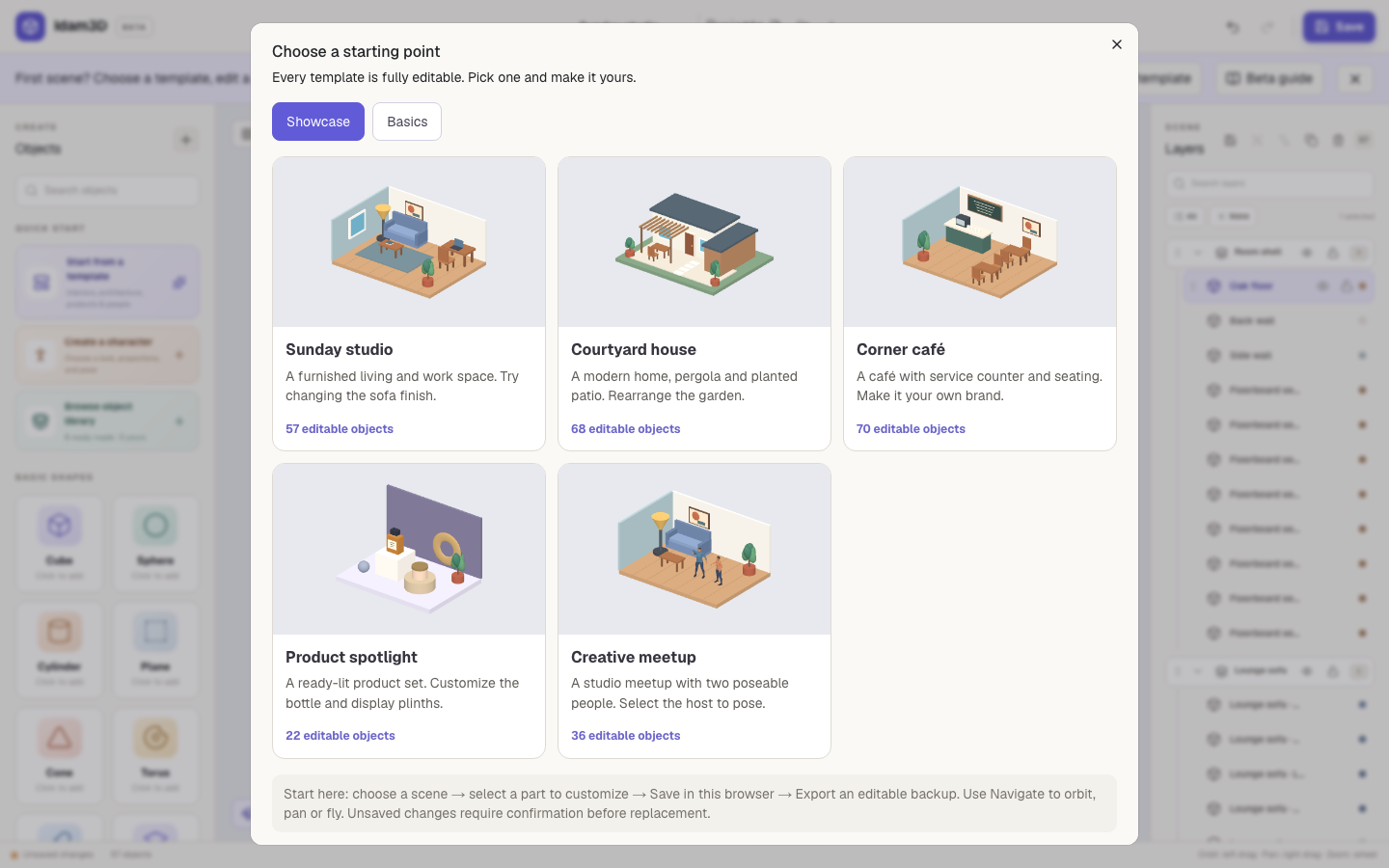Click the Creative meetup description text
Image resolution: width=1389 pixels, height=868 pixels.
pyautogui.click(x=680, y=693)
